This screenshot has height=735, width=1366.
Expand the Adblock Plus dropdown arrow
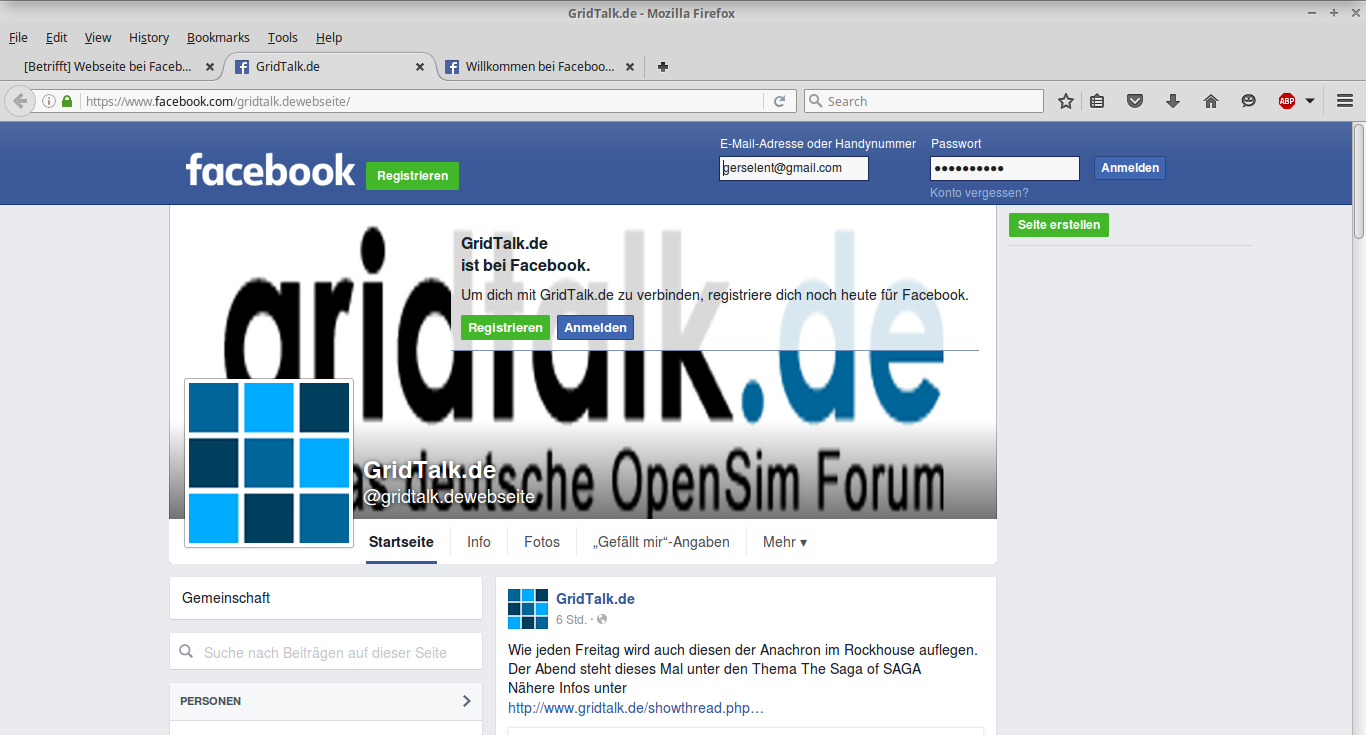tap(1310, 101)
